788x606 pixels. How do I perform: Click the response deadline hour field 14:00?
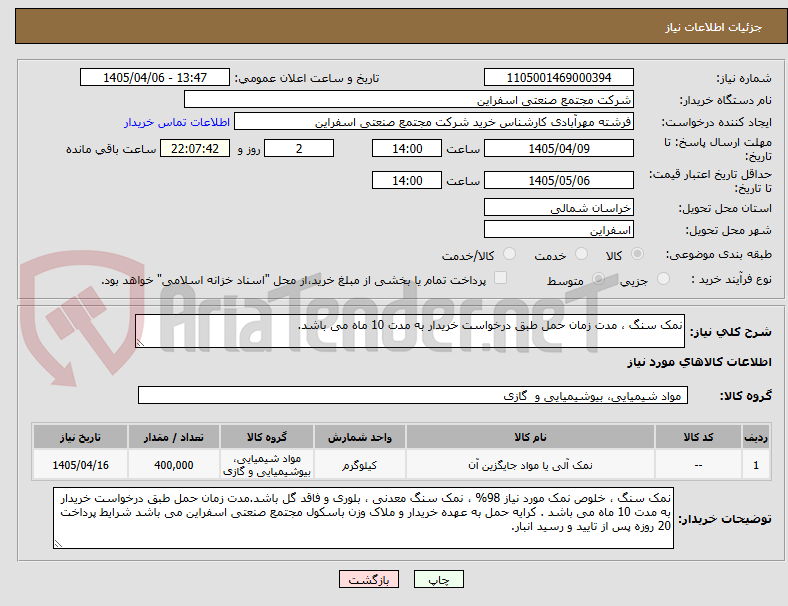pos(407,148)
